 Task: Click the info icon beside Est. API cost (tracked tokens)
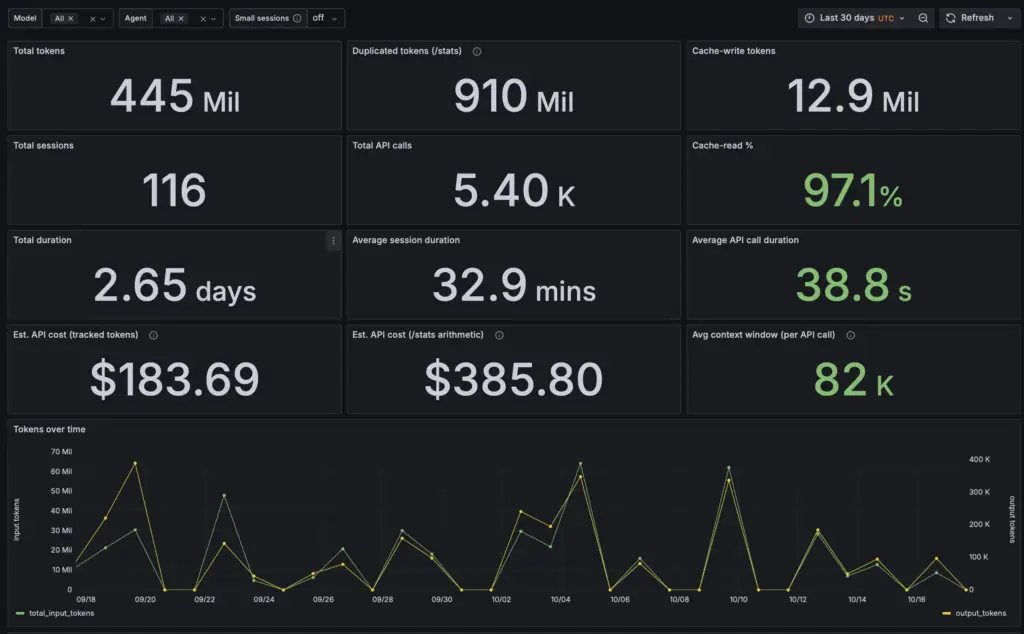153,335
